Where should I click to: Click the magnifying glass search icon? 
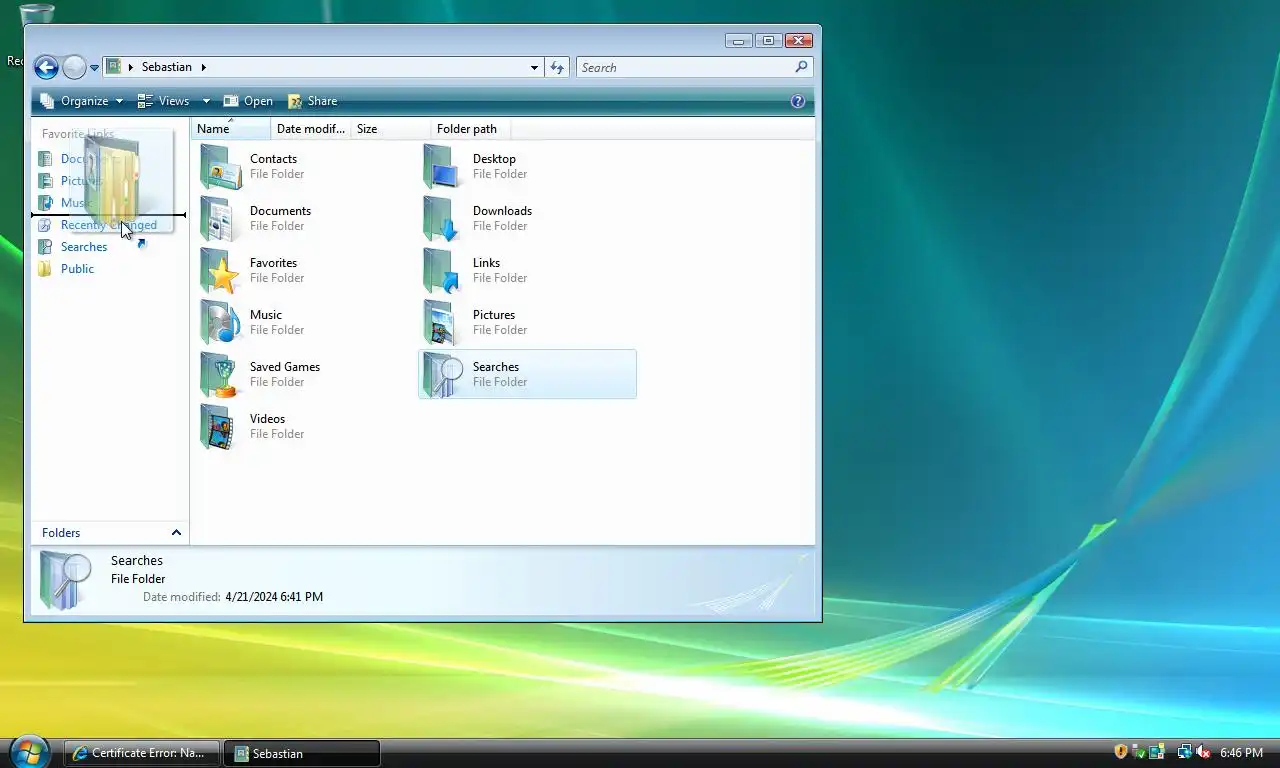click(801, 67)
